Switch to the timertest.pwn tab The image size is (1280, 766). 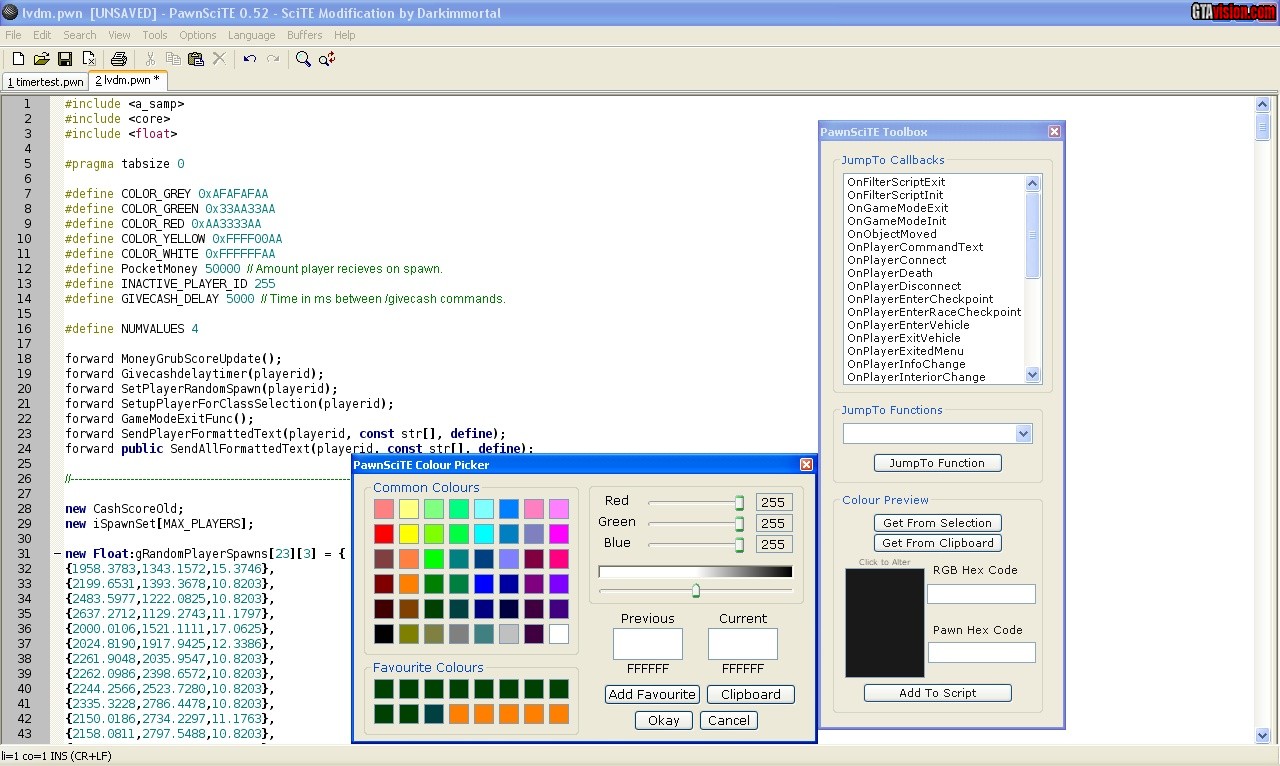[46, 82]
